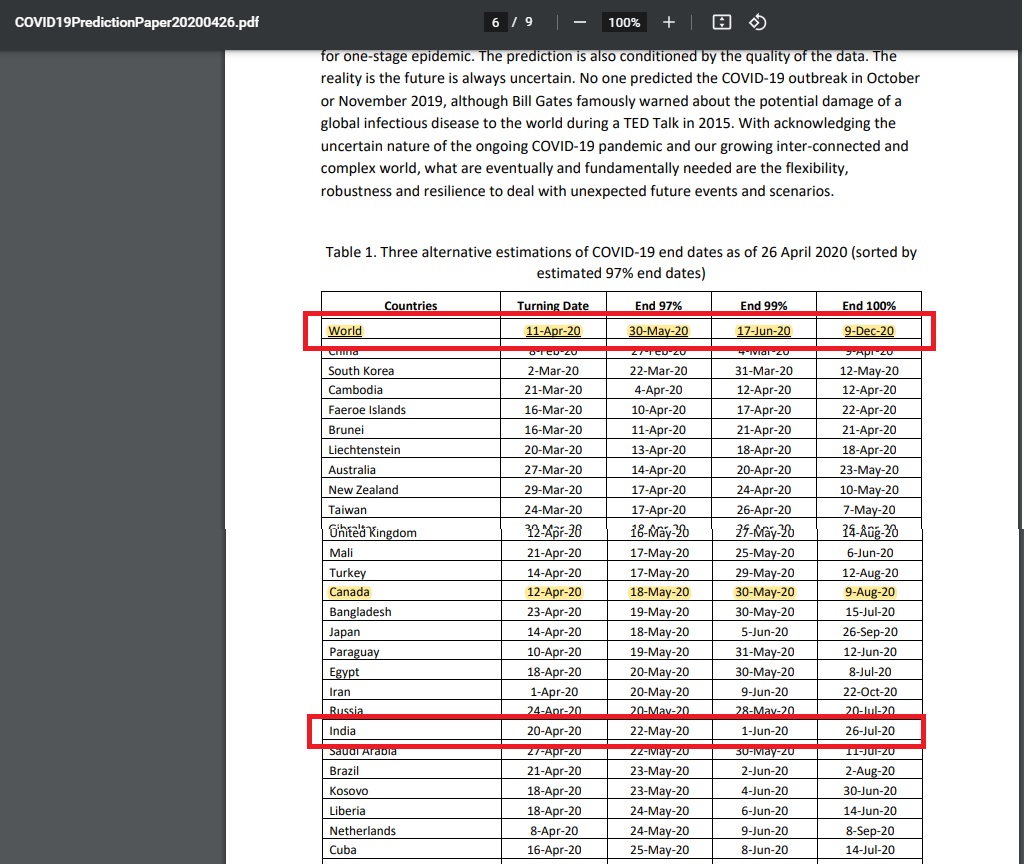1024x864 pixels.
Task: Zoom out with the minus button
Action: [x=579, y=22]
